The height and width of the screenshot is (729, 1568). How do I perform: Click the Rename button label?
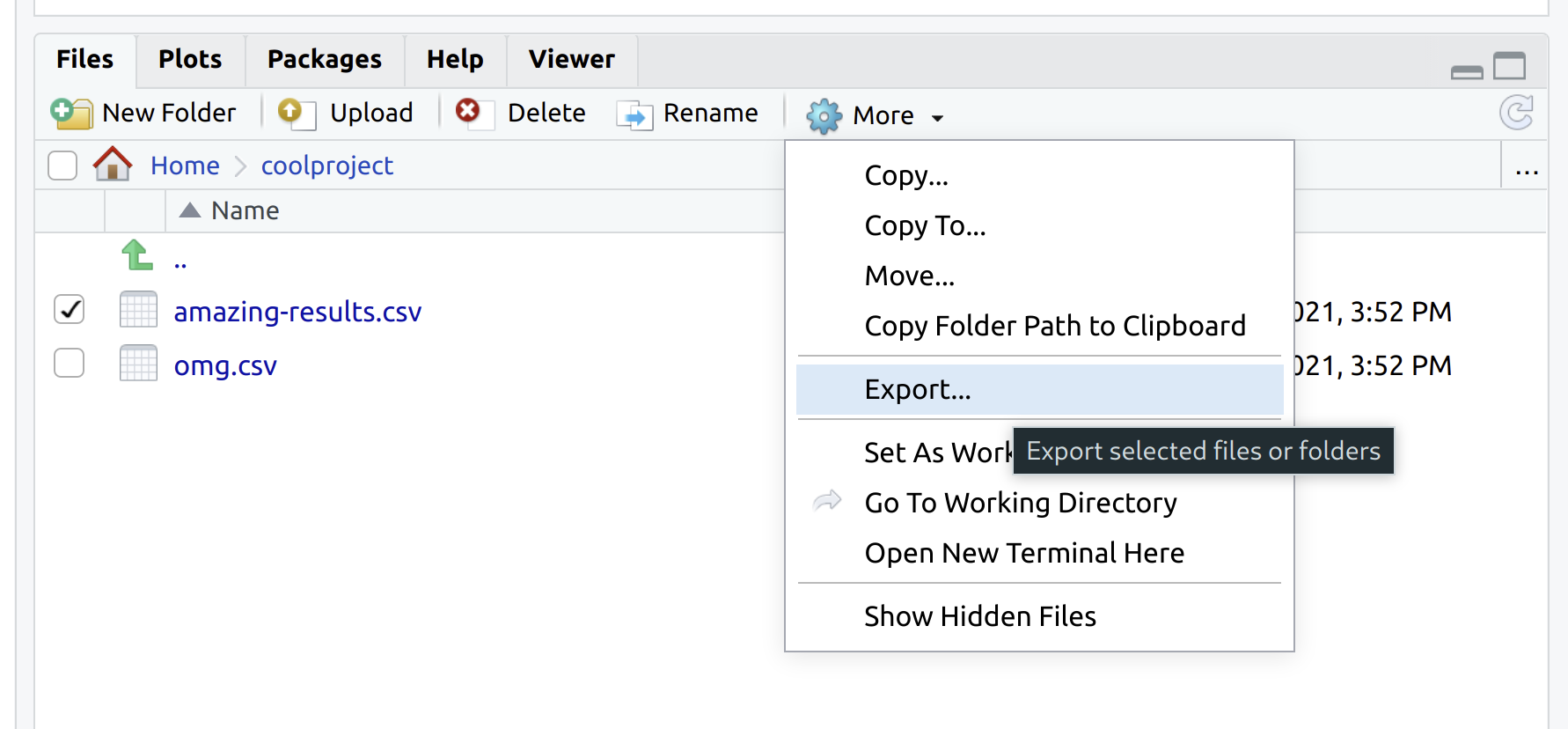pos(710,113)
